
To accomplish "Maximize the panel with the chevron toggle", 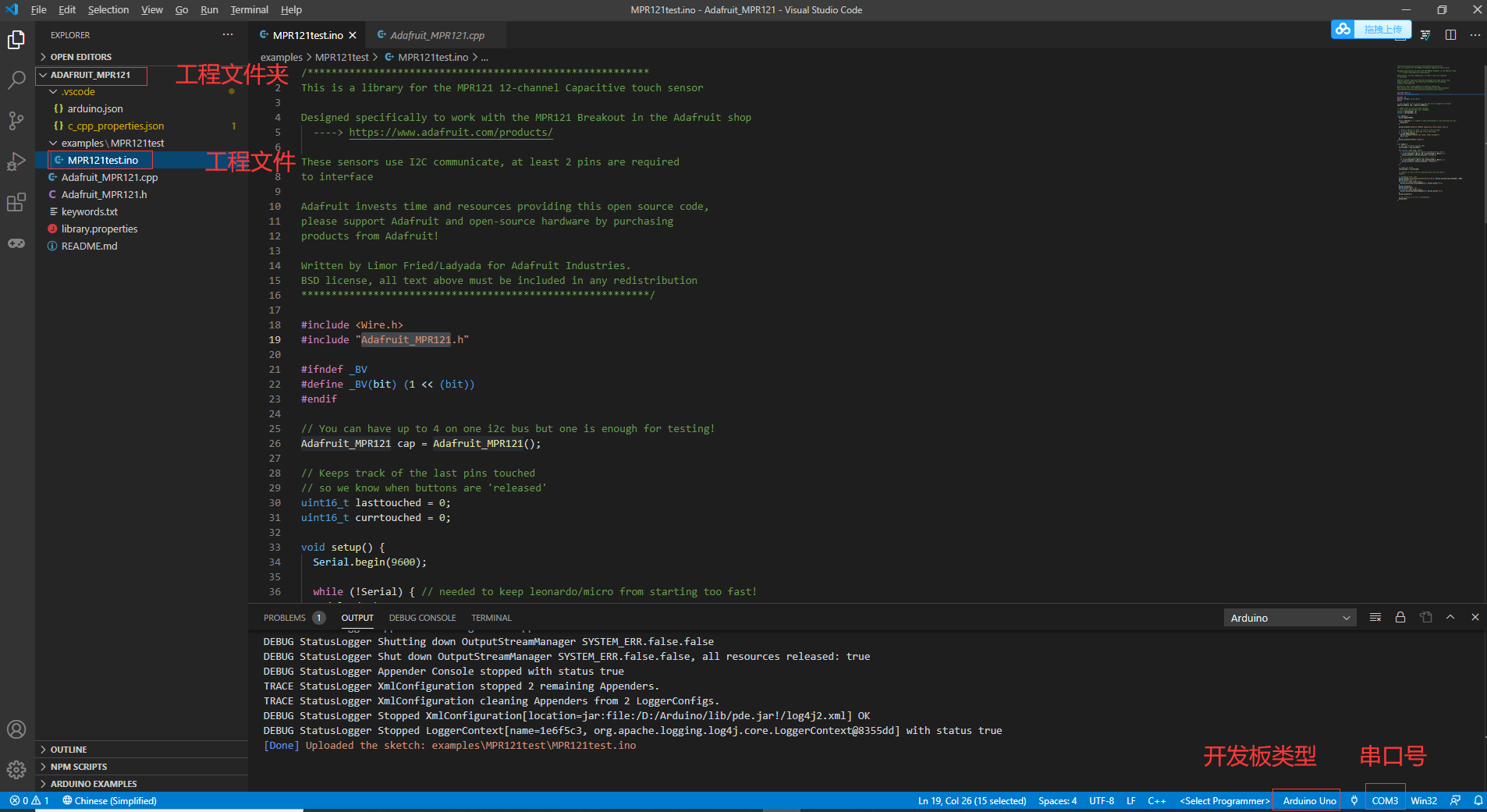I will coord(1451,616).
